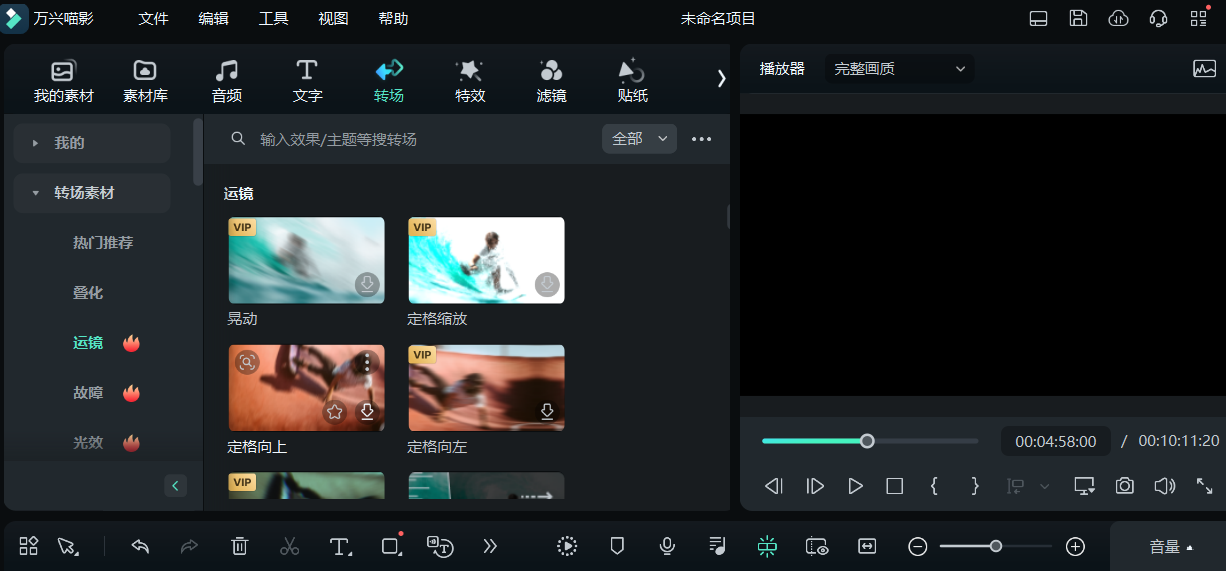This screenshot has width=1226, height=571.
Task: Open the 编辑 menu
Action: (213, 19)
